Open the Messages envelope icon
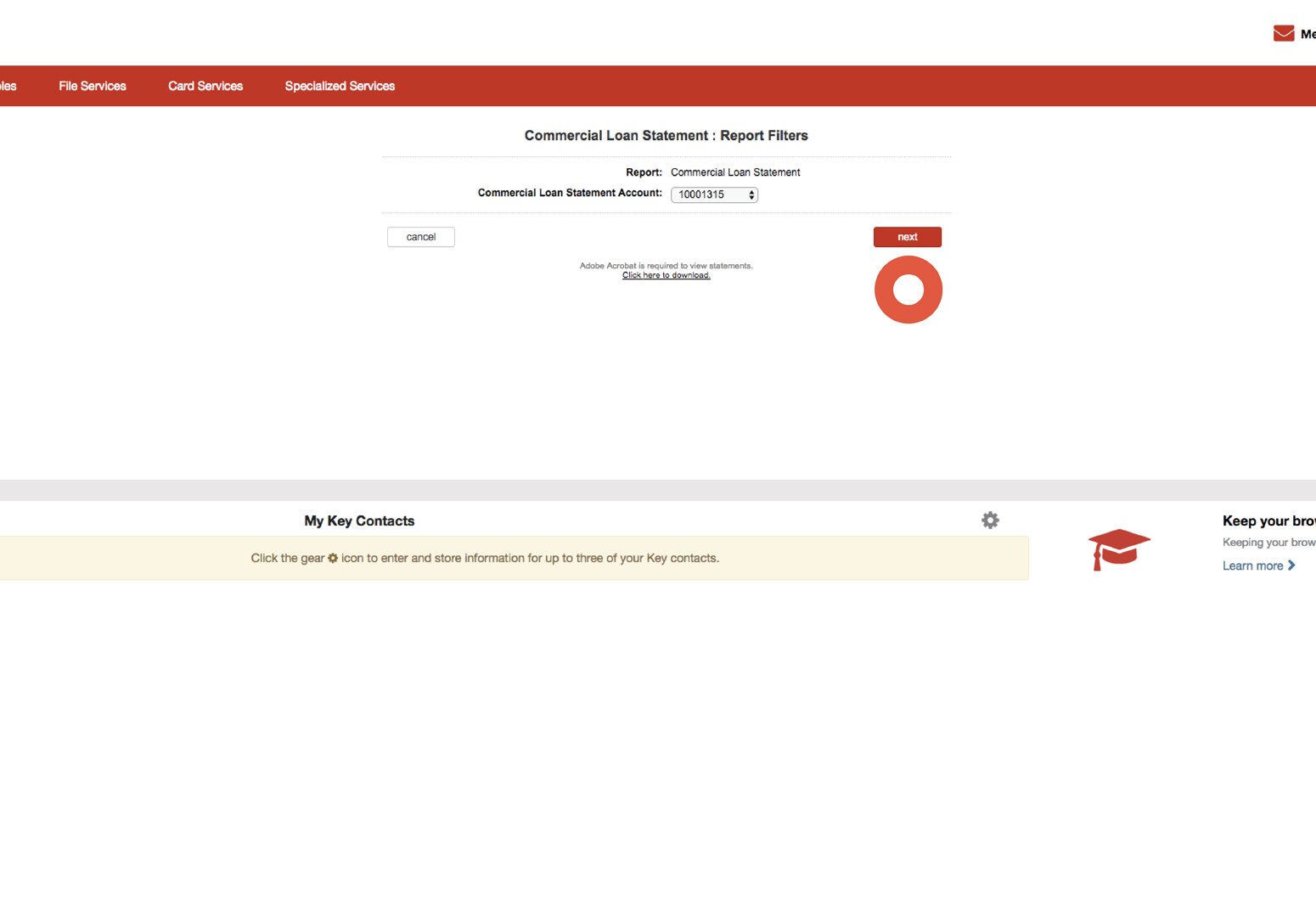Image resolution: width=1316 pixels, height=923 pixels. click(x=1283, y=32)
